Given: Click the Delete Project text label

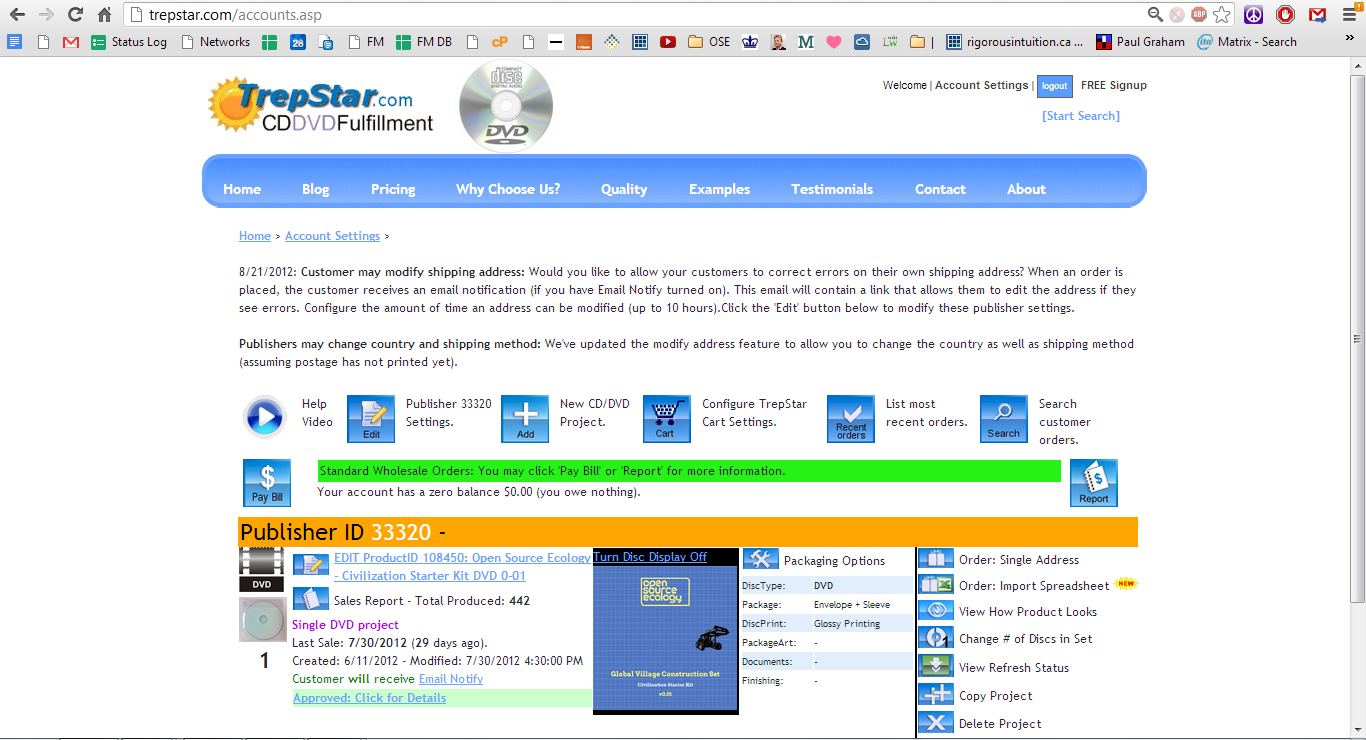Looking at the screenshot, I should [1000, 723].
